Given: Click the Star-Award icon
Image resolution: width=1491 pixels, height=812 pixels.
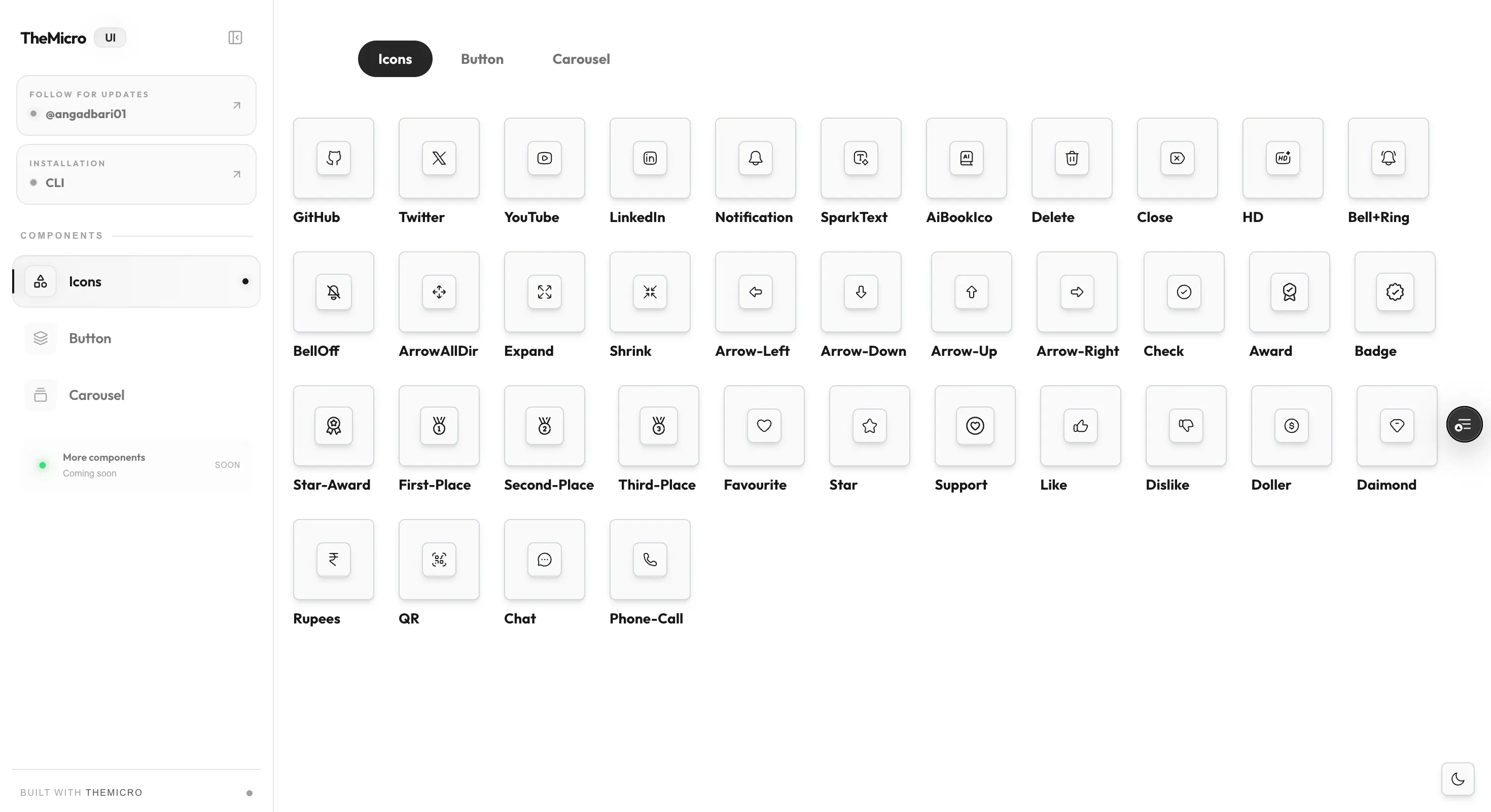Looking at the screenshot, I should 333,426.
